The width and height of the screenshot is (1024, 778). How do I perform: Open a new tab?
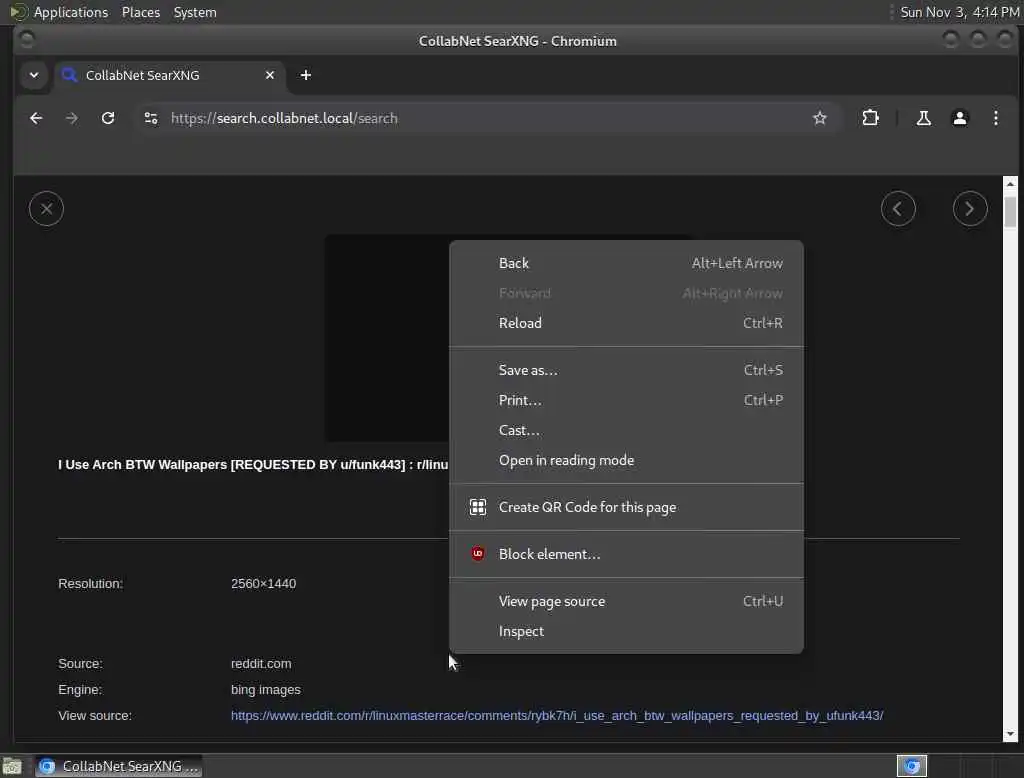[x=306, y=75]
